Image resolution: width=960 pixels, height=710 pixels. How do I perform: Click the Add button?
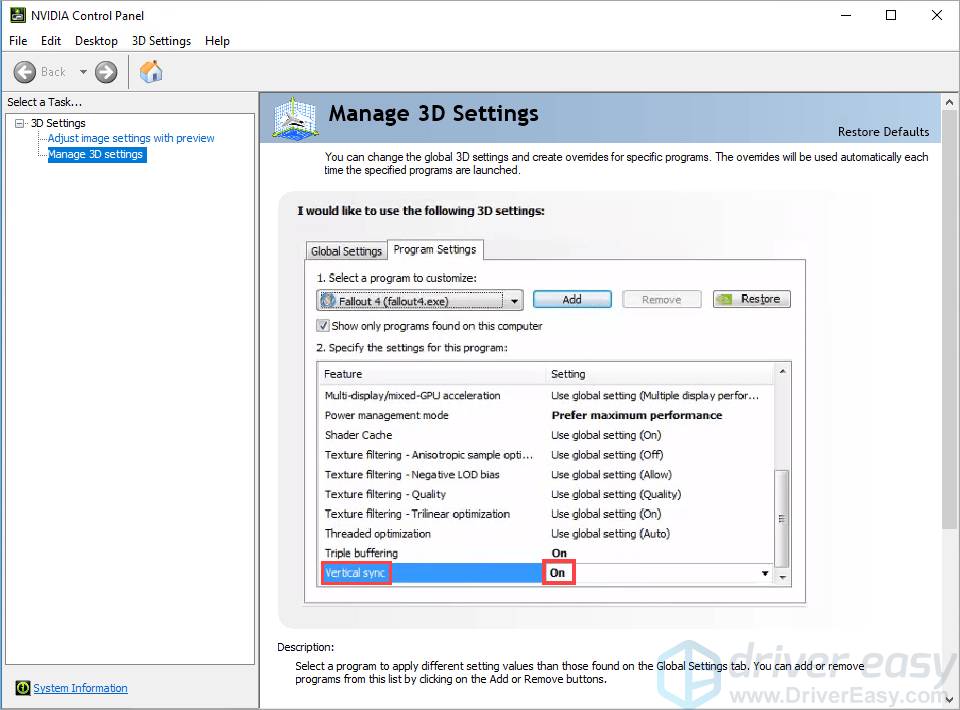572,298
